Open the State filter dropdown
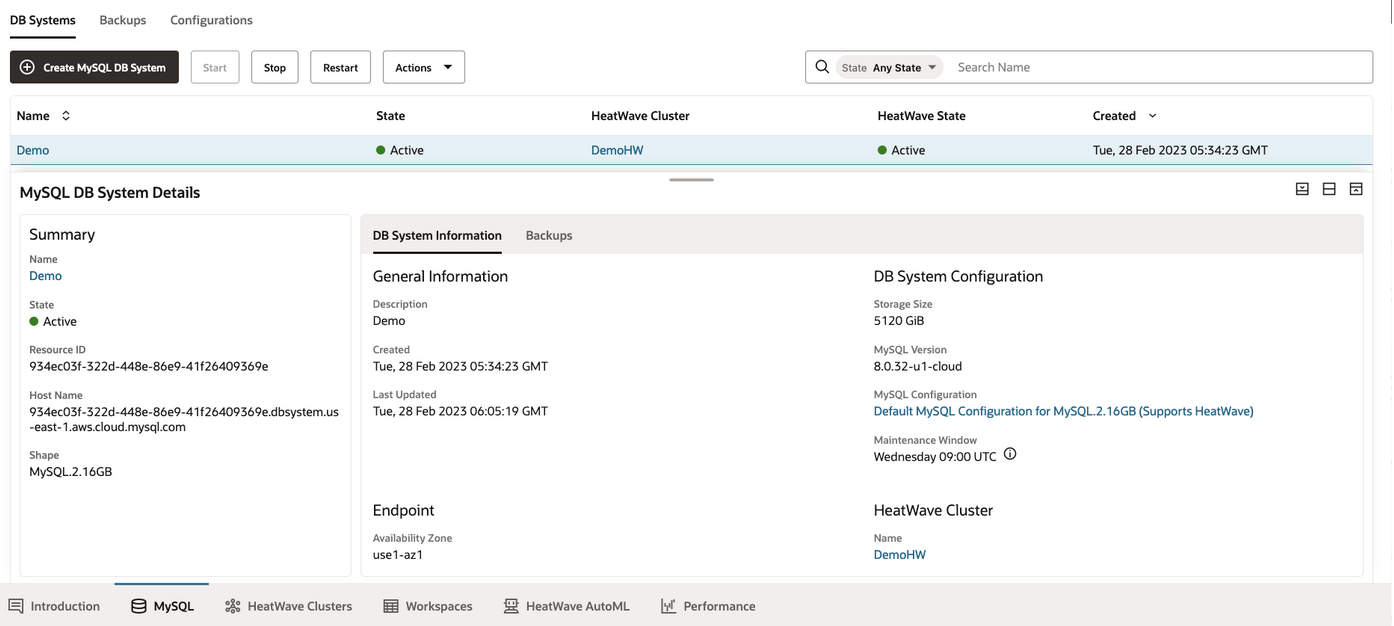Image resolution: width=1394 pixels, height=626 pixels. point(889,68)
